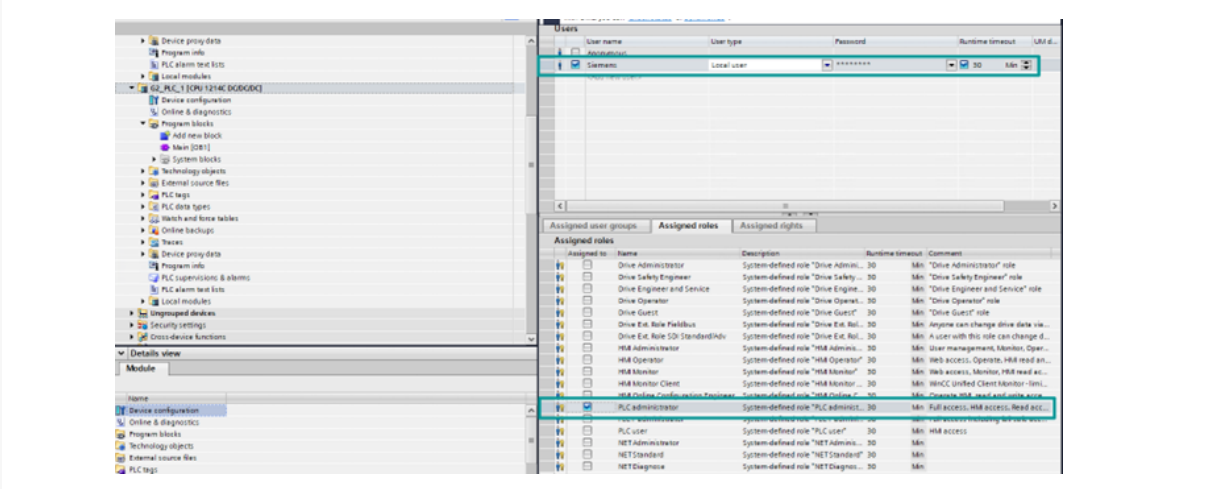Check the Anonymous user checkbox

pos(575,52)
